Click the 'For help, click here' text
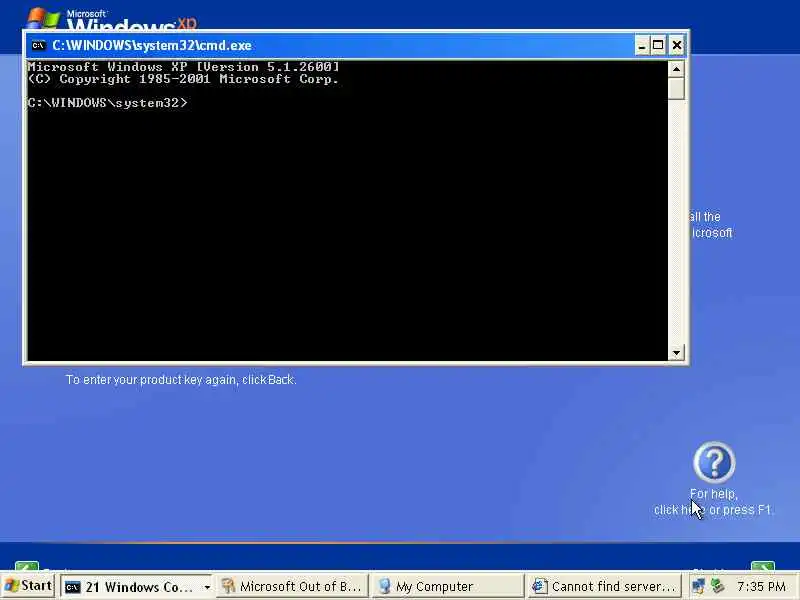The width and height of the screenshot is (800, 600). coord(713,502)
